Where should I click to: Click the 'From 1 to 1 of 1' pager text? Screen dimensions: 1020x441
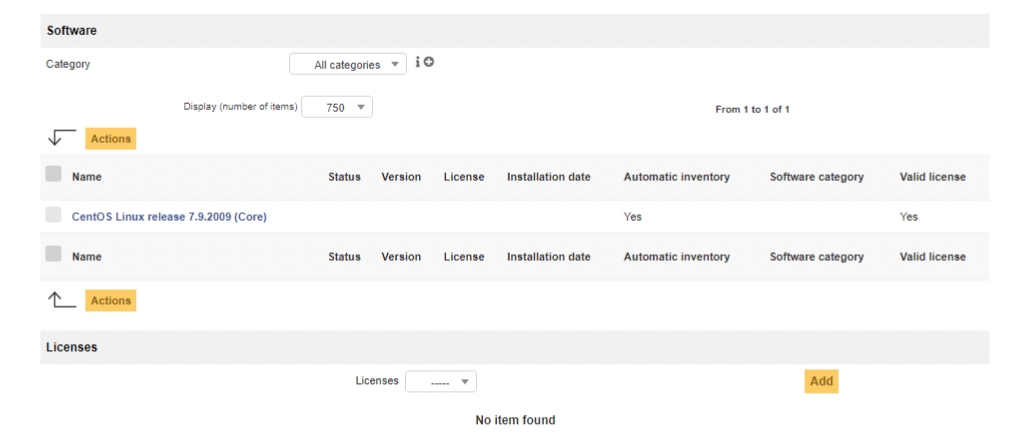pos(752,110)
